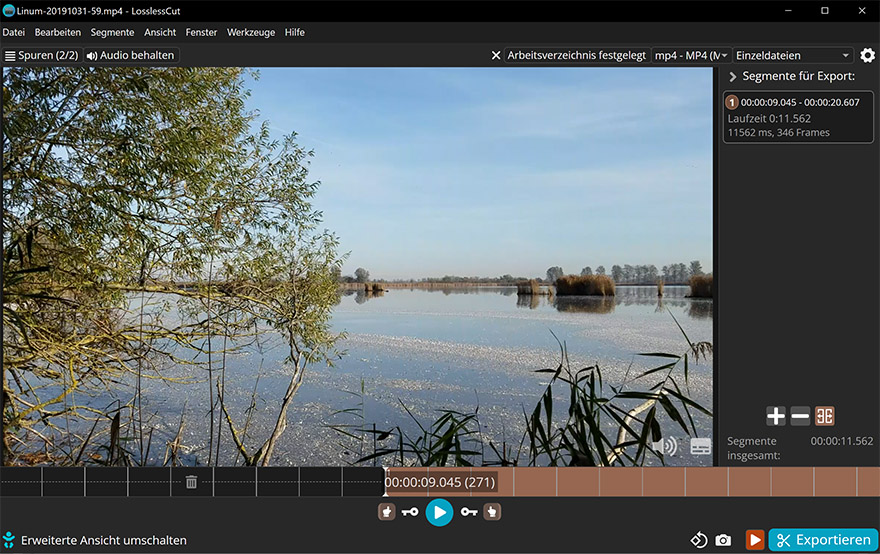
Task: Toggle subtitles icon on video
Action: (x=701, y=446)
